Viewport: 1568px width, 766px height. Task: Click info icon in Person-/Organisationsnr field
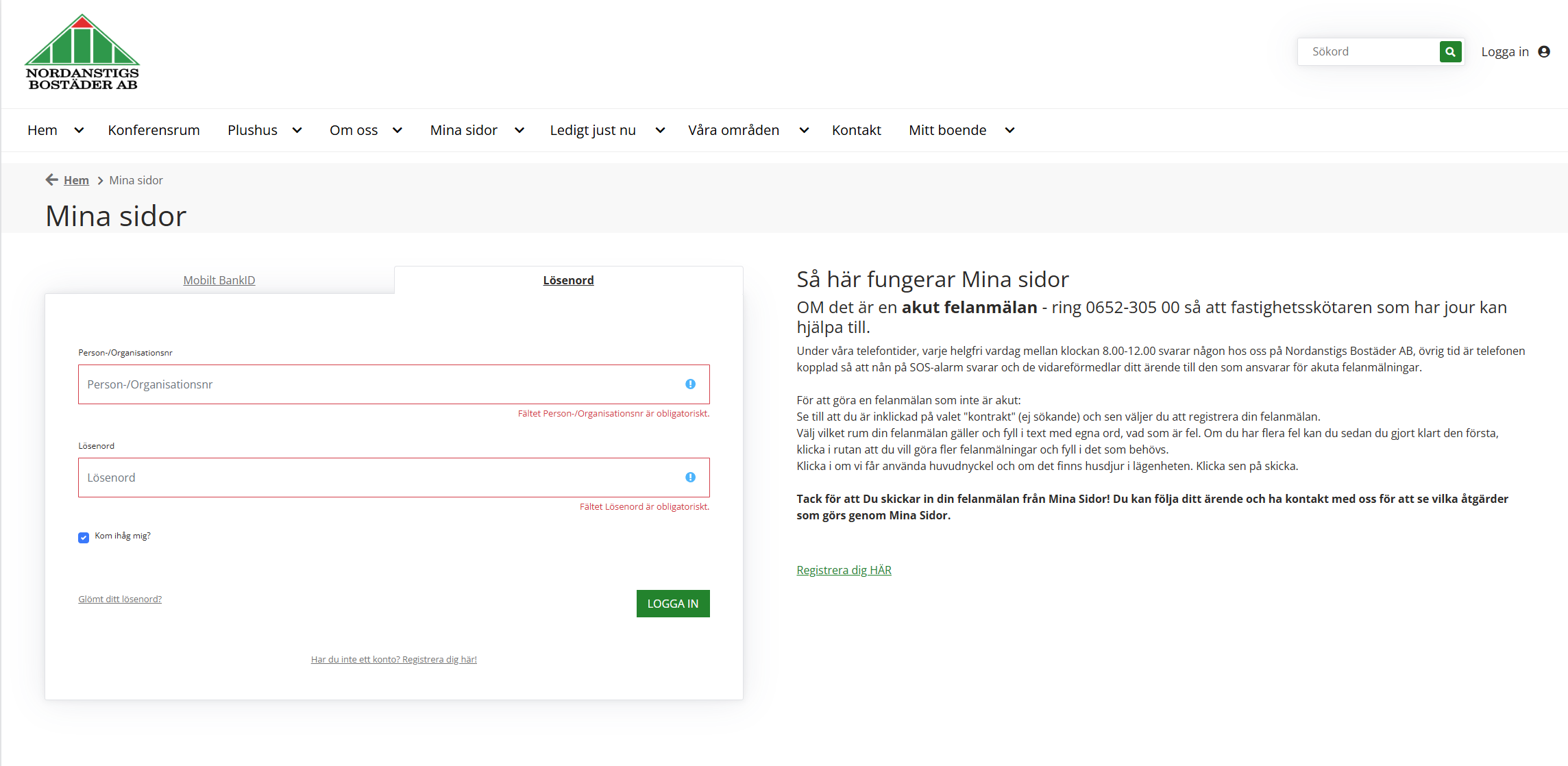click(690, 384)
